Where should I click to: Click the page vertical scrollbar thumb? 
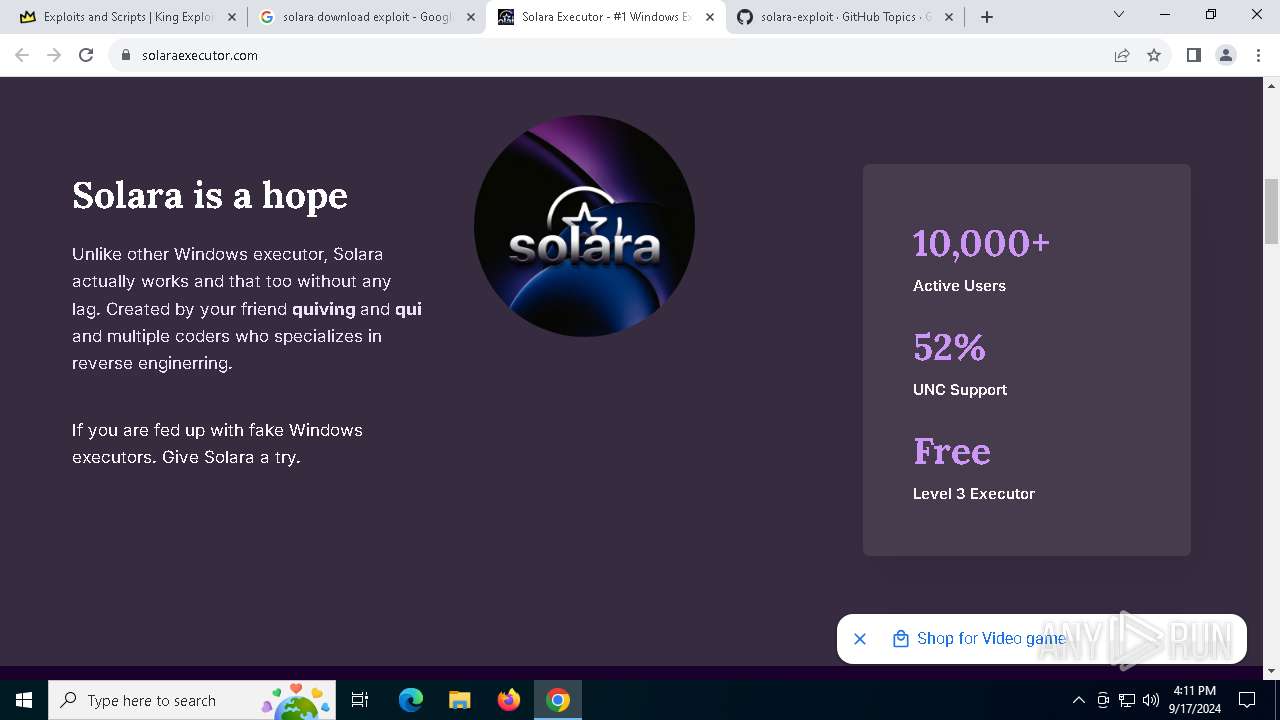click(1271, 212)
